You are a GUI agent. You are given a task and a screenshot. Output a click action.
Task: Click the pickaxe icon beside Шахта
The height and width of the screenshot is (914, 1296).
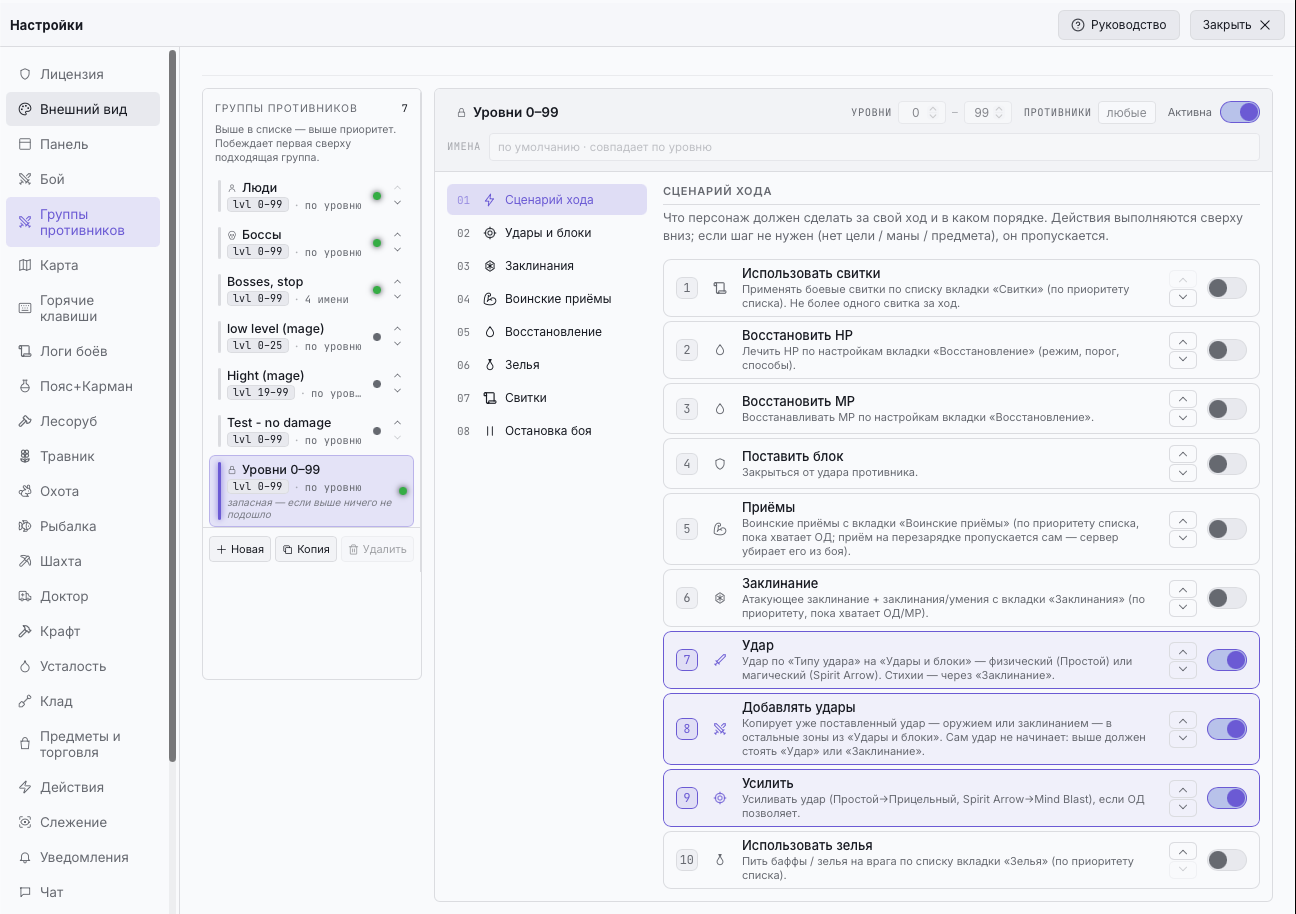[x=25, y=561]
